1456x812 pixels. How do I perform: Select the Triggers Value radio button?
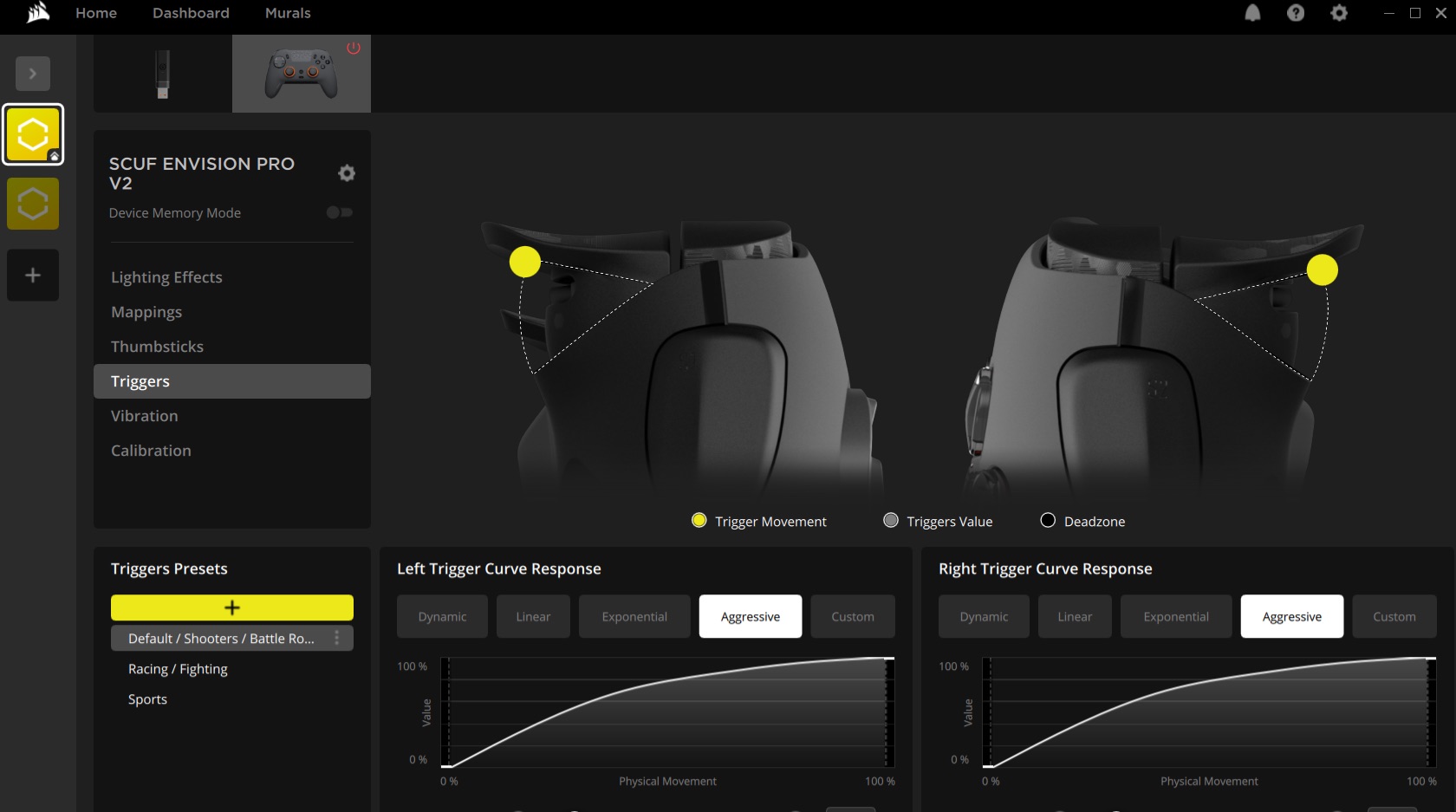pos(889,521)
